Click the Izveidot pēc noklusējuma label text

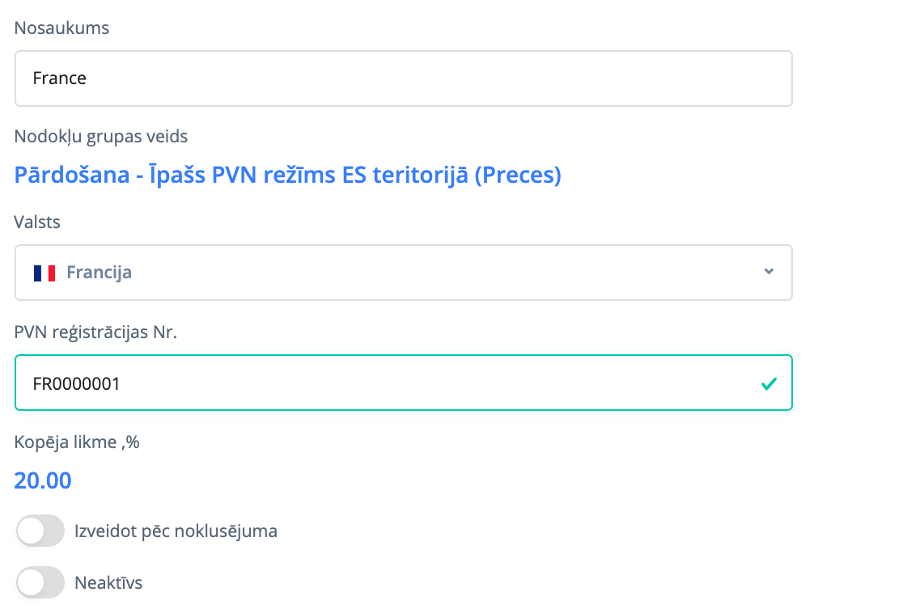pos(176,531)
